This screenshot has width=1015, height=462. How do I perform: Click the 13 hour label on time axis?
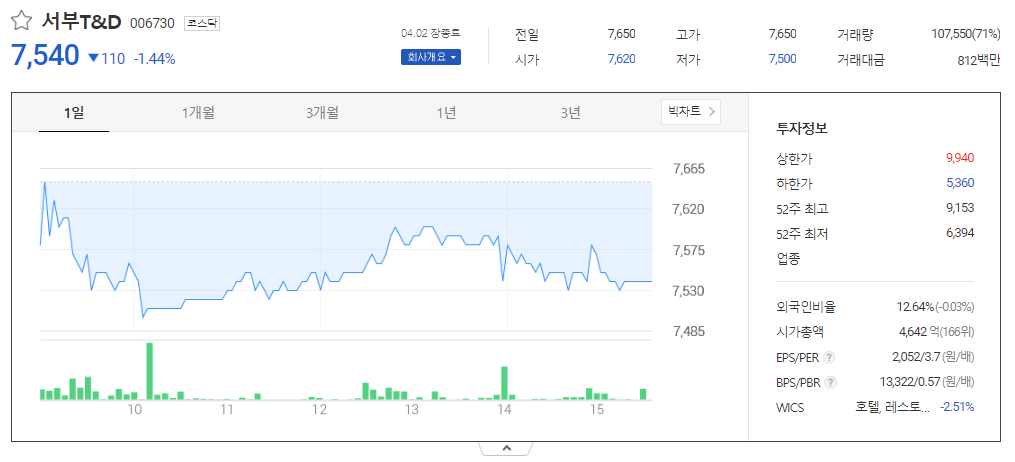(412, 410)
